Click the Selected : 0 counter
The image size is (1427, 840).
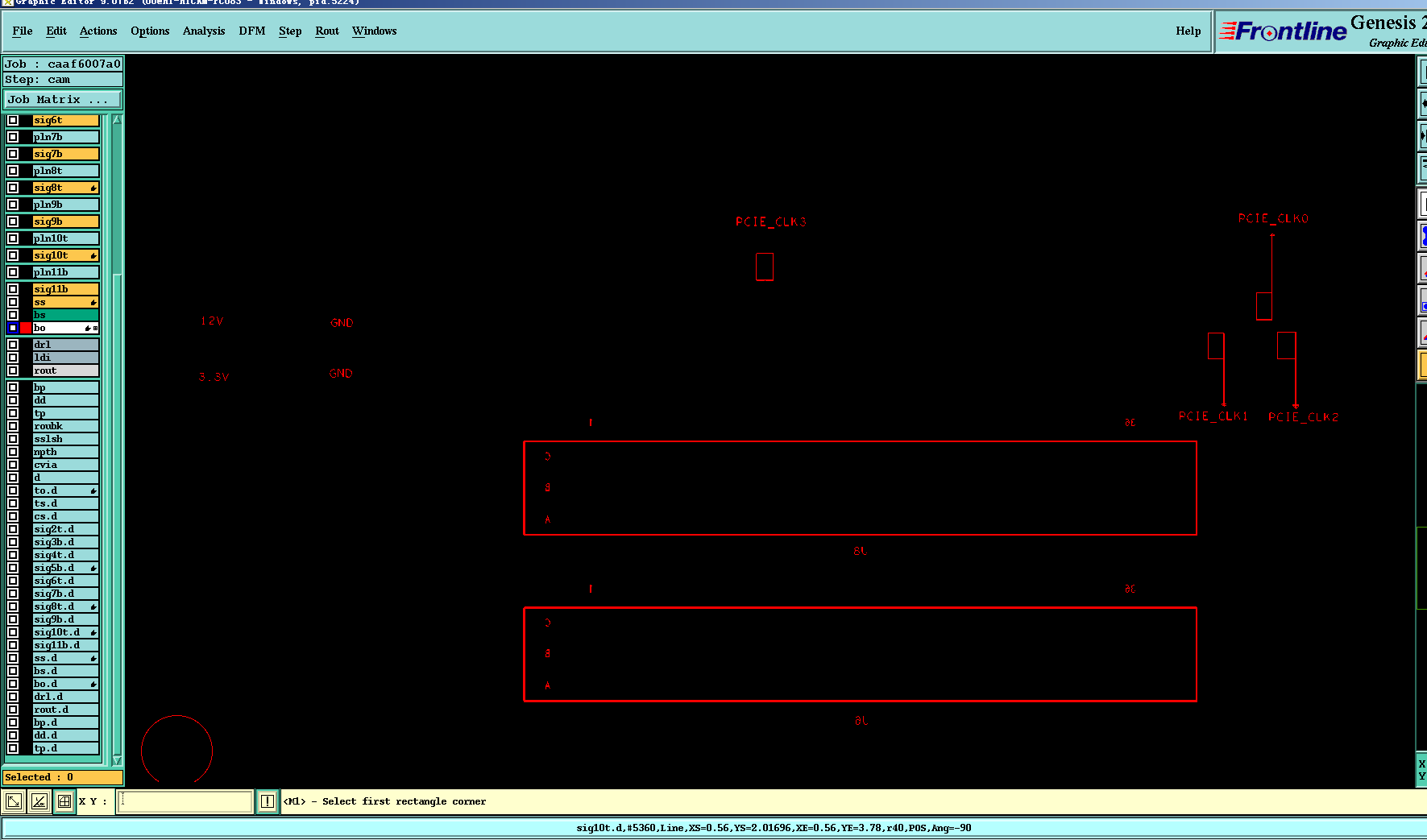pyautogui.click(x=63, y=778)
